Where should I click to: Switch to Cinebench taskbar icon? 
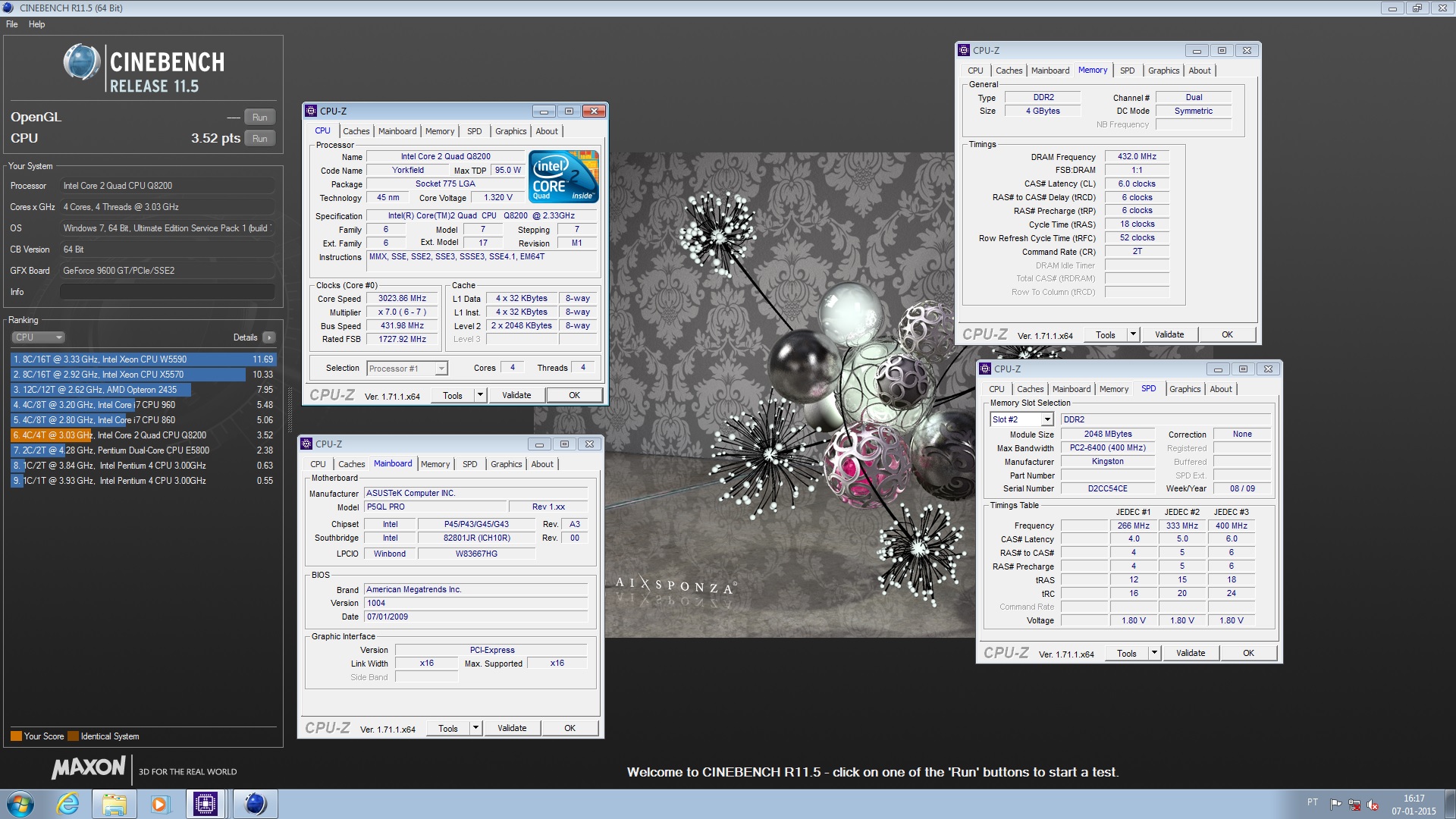255,804
